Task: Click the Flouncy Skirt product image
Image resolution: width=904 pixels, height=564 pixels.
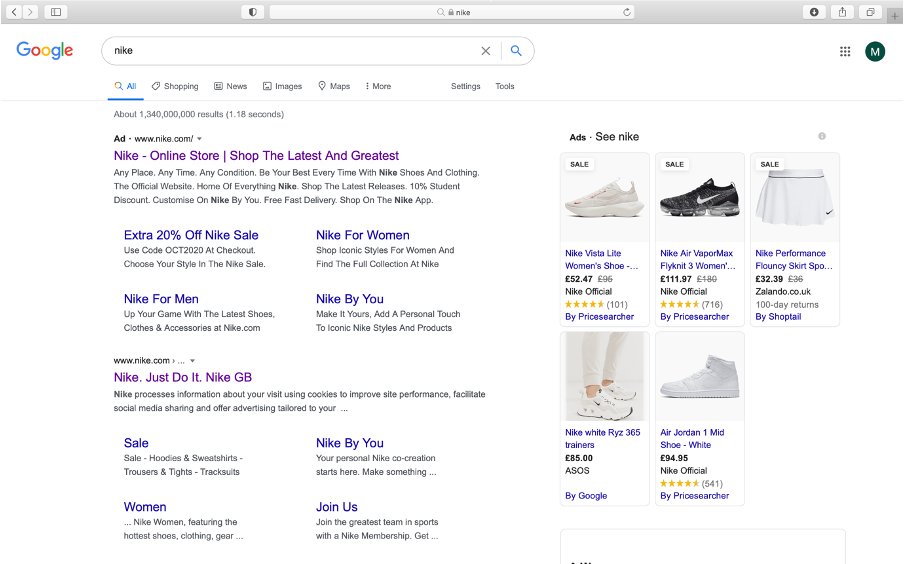Action: tap(794, 198)
